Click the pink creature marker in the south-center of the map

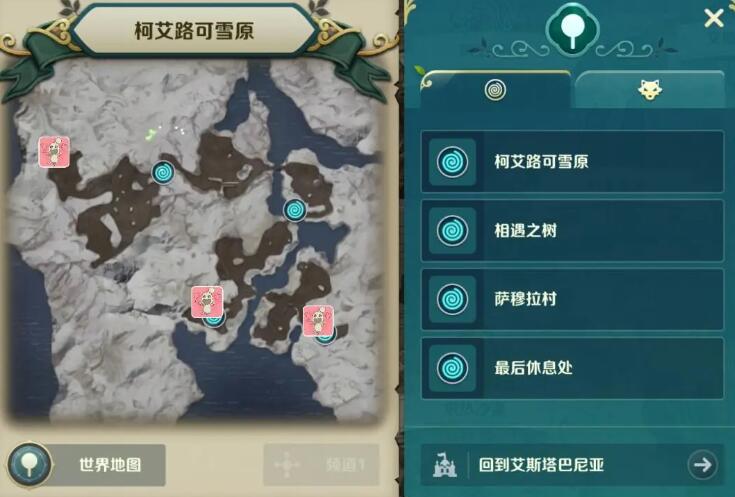click(x=207, y=302)
